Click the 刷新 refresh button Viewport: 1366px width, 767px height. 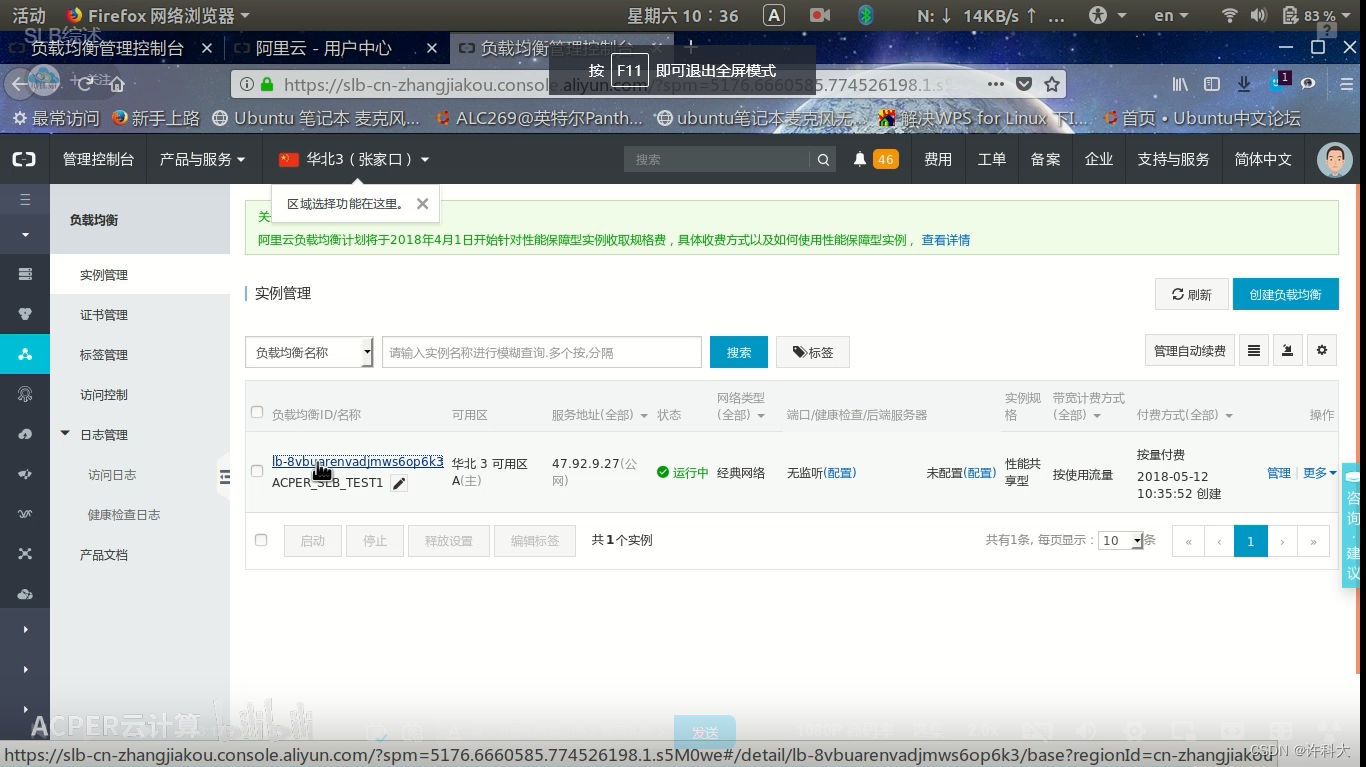click(1191, 294)
